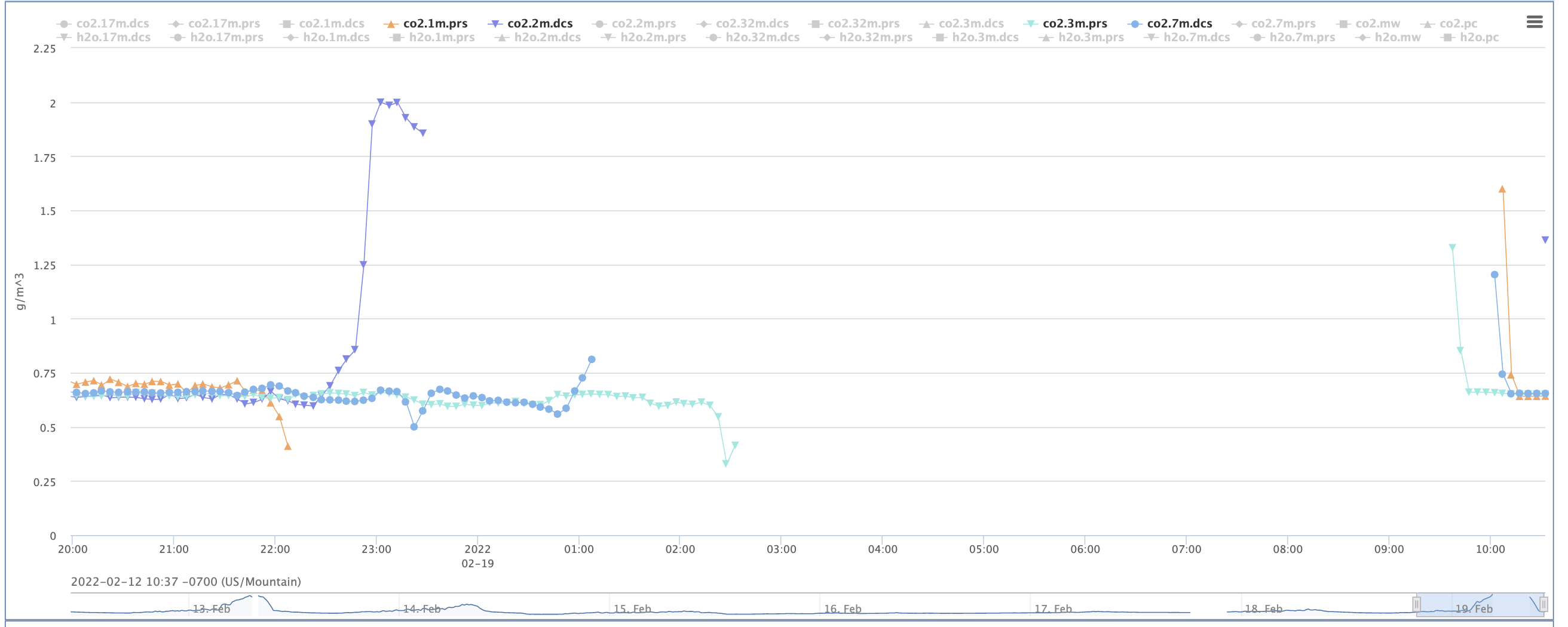The width and height of the screenshot is (1568, 627).
Task: Click the co2.7m.dcs blue circle legend icon
Action: [1135, 24]
